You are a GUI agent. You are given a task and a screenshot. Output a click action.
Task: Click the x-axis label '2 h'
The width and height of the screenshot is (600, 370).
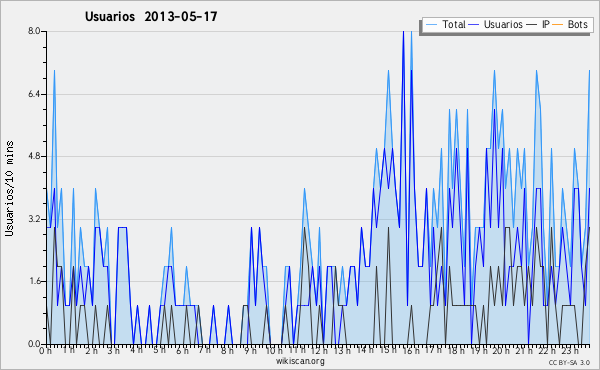point(91,350)
